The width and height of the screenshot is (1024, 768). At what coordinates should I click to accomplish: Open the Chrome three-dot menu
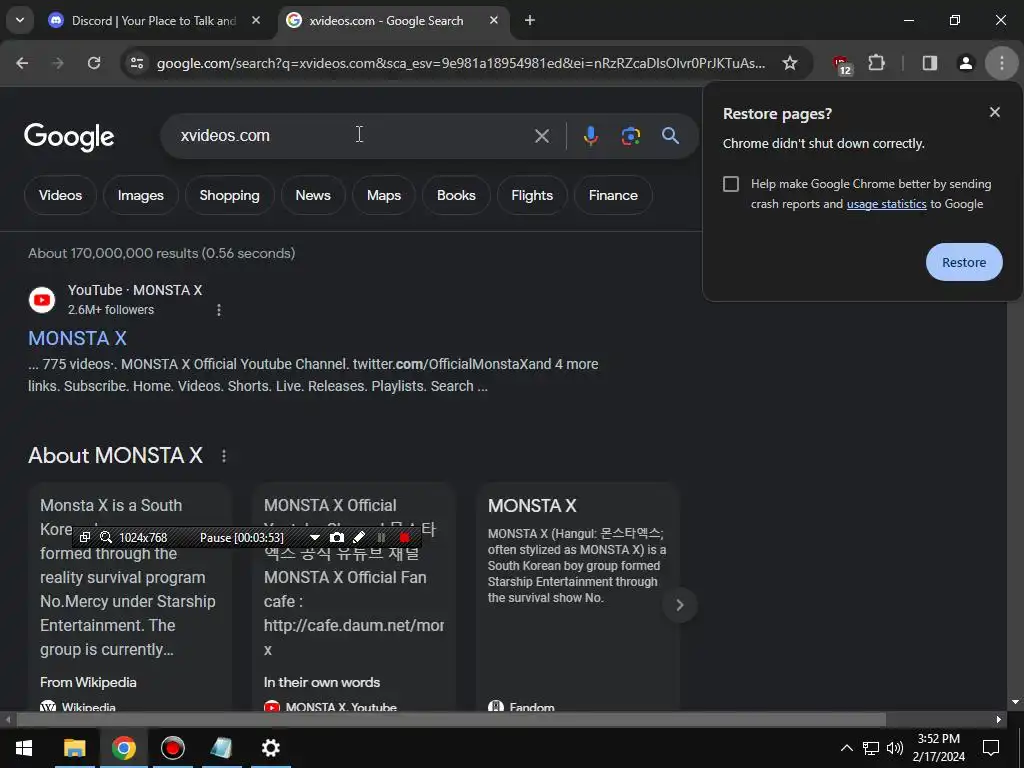(1002, 63)
